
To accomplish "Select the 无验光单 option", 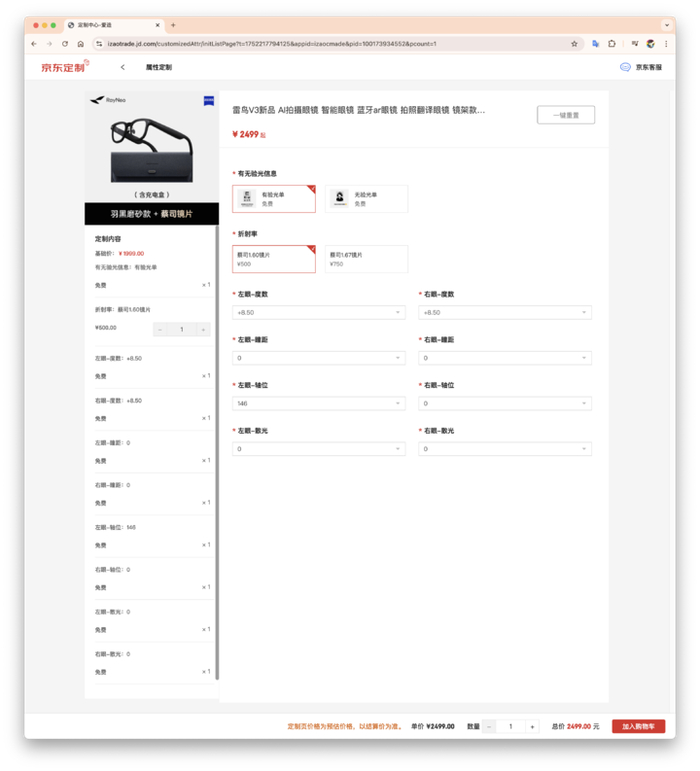I will point(366,199).
